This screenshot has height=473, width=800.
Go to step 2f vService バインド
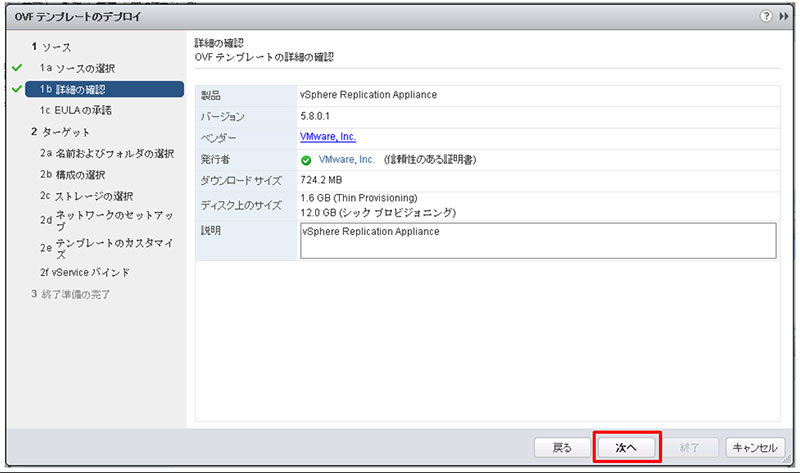point(85,272)
